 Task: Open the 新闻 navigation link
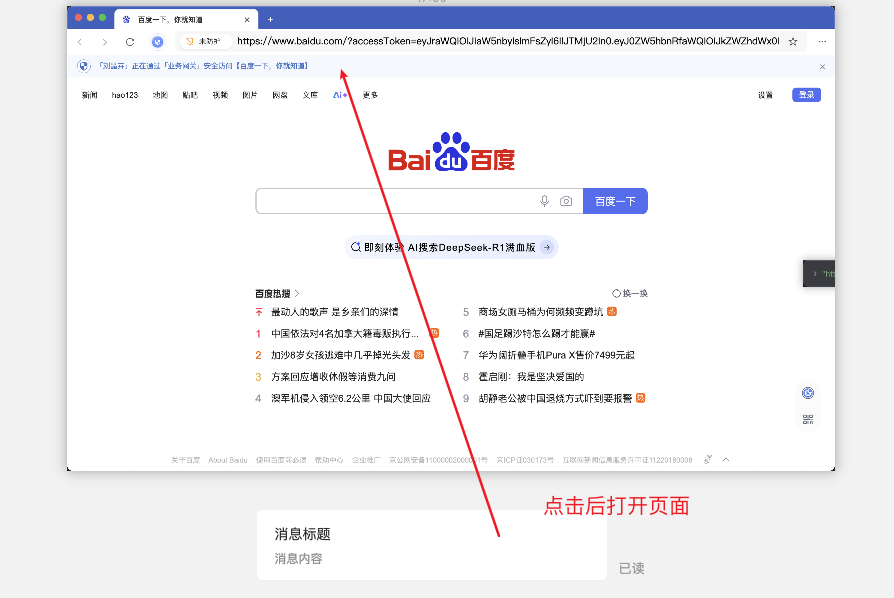(x=90, y=95)
